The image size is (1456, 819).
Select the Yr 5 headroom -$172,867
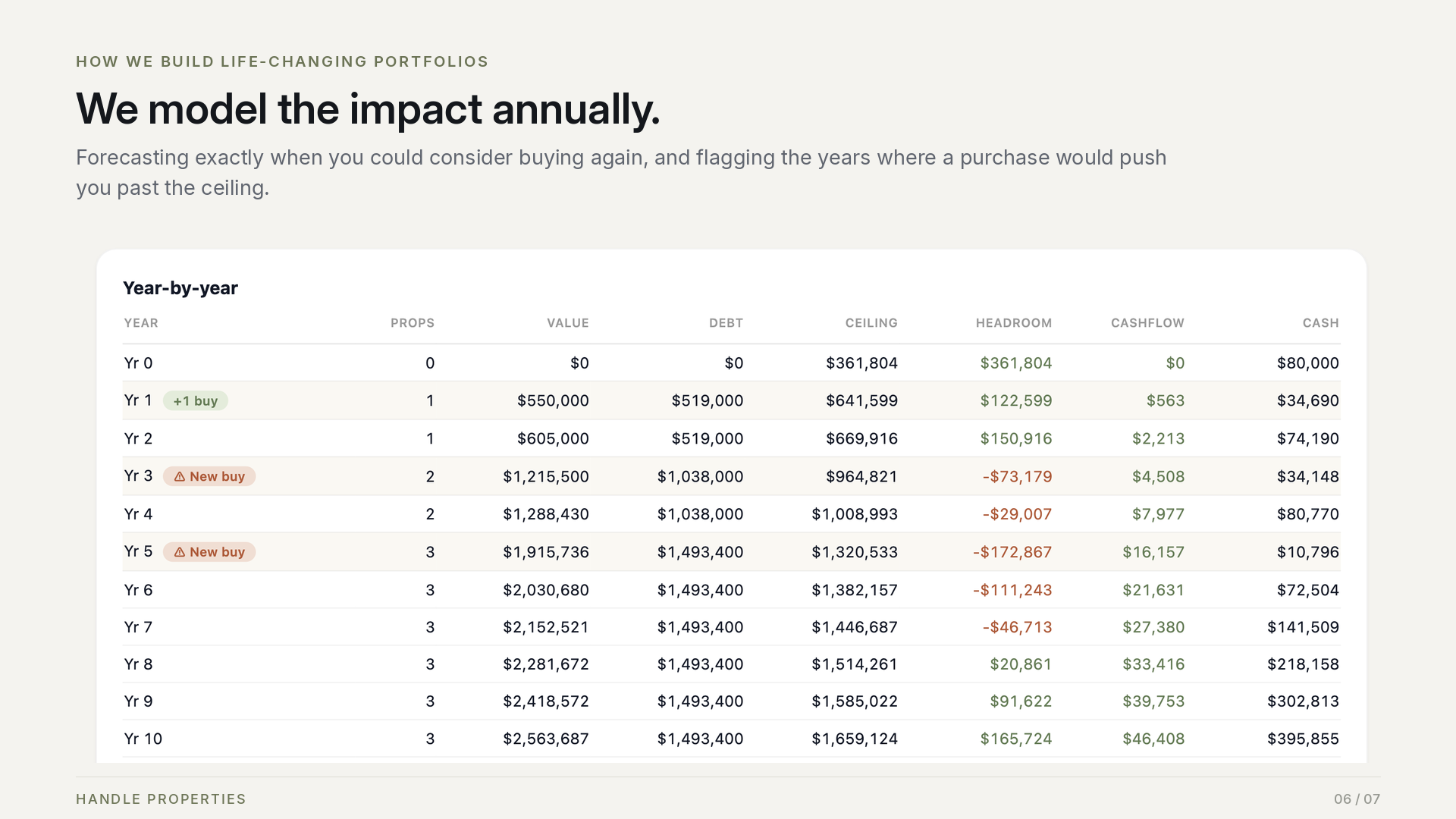pos(1012,552)
